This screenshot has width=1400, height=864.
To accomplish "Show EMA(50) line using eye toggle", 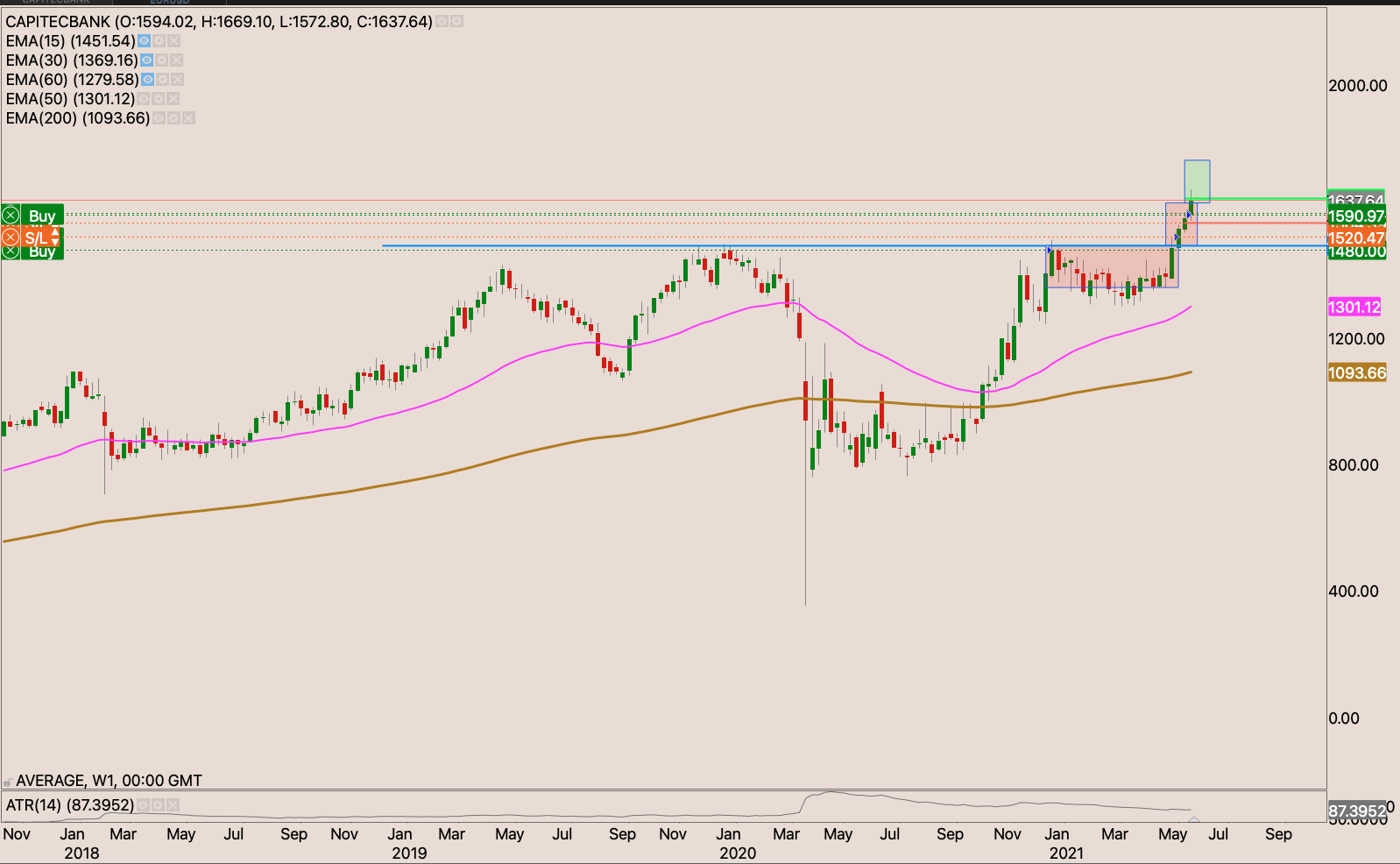I will (144, 99).
